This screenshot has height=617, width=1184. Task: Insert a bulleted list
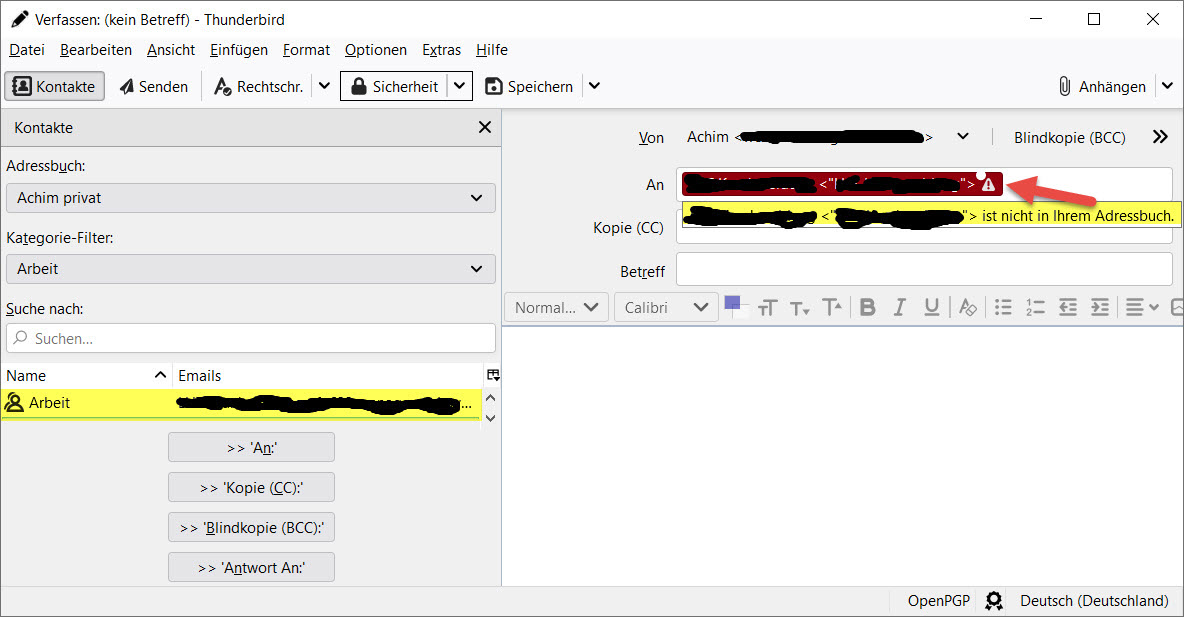coord(1003,307)
